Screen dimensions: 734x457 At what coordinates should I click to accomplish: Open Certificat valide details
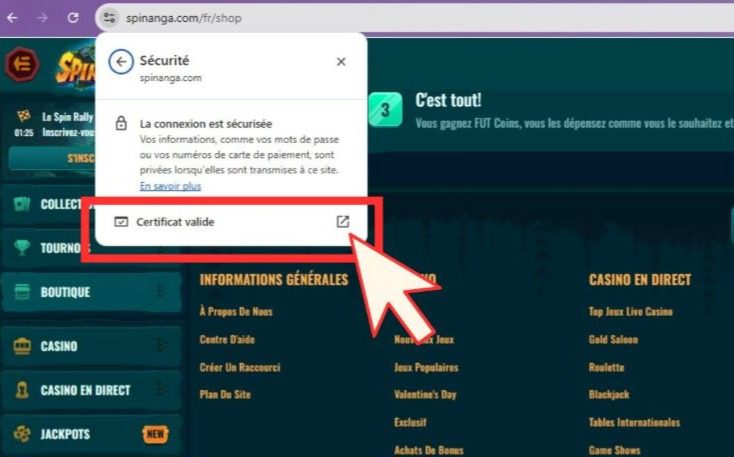(231, 221)
